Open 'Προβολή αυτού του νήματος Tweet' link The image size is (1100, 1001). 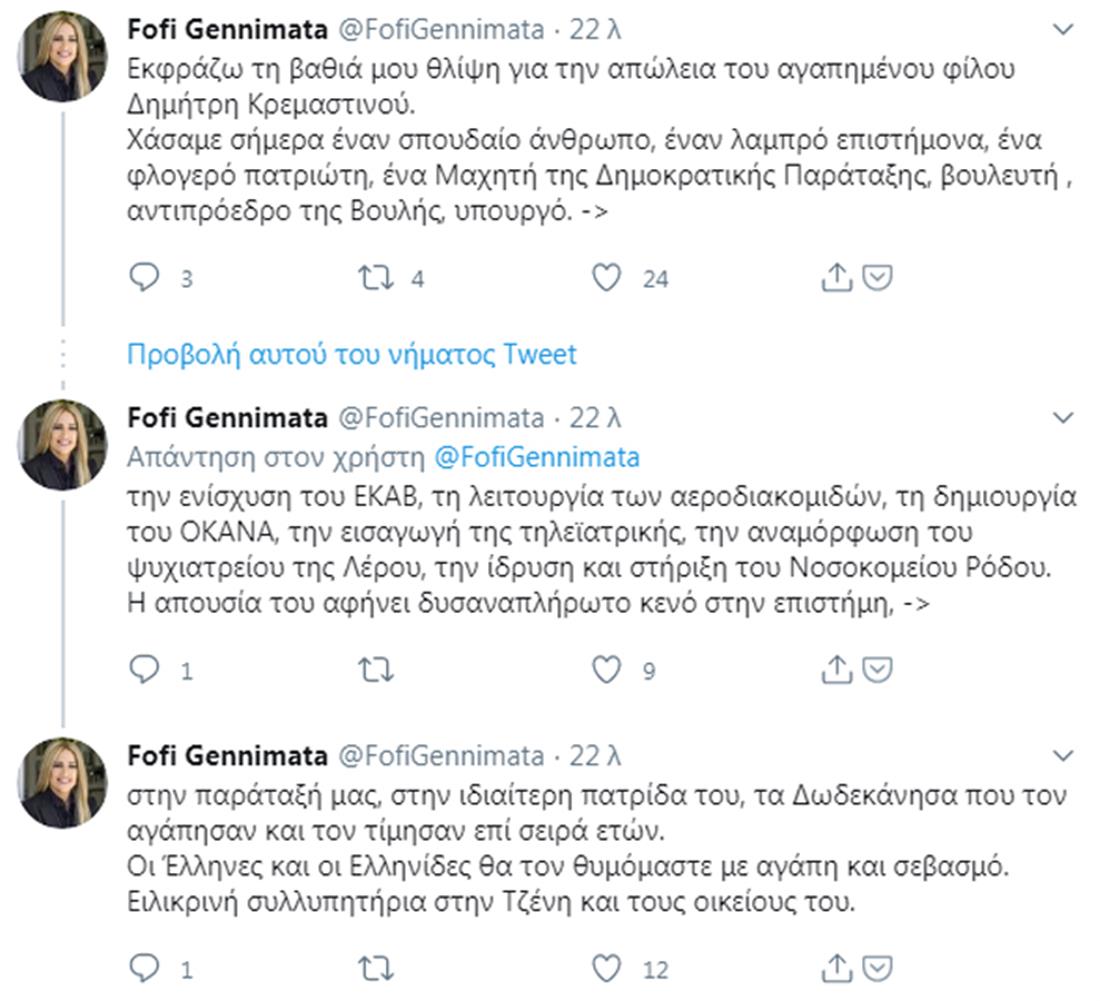coord(352,354)
